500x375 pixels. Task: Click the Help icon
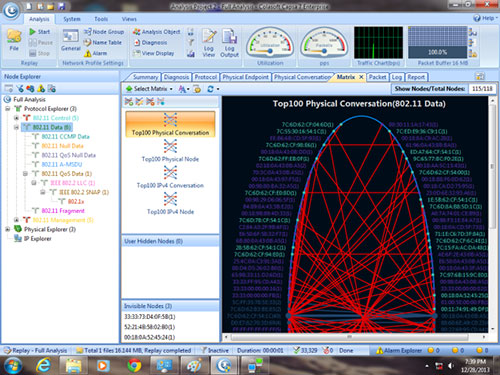point(477,18)
